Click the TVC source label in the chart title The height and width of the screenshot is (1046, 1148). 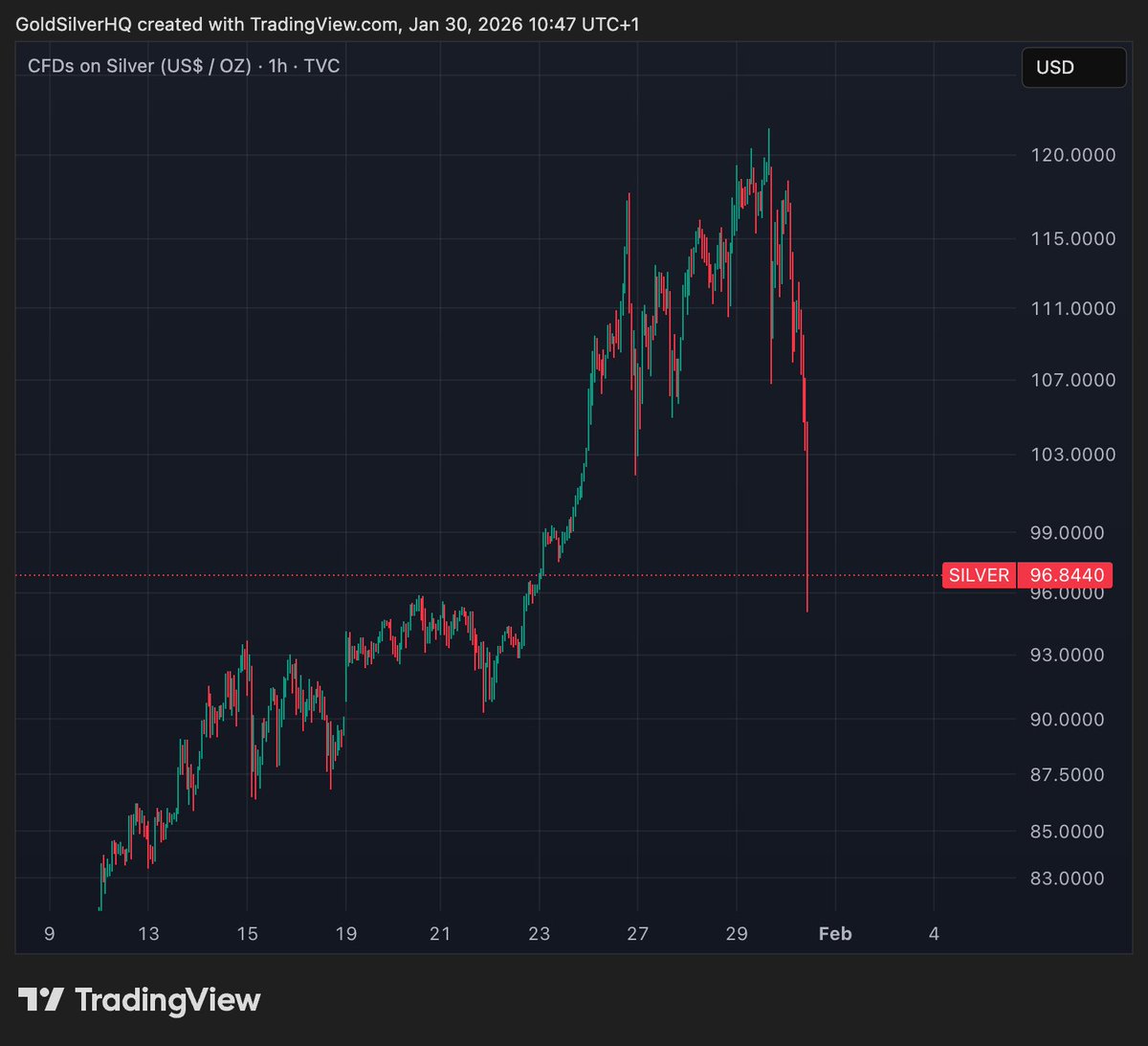coord(321,66)
